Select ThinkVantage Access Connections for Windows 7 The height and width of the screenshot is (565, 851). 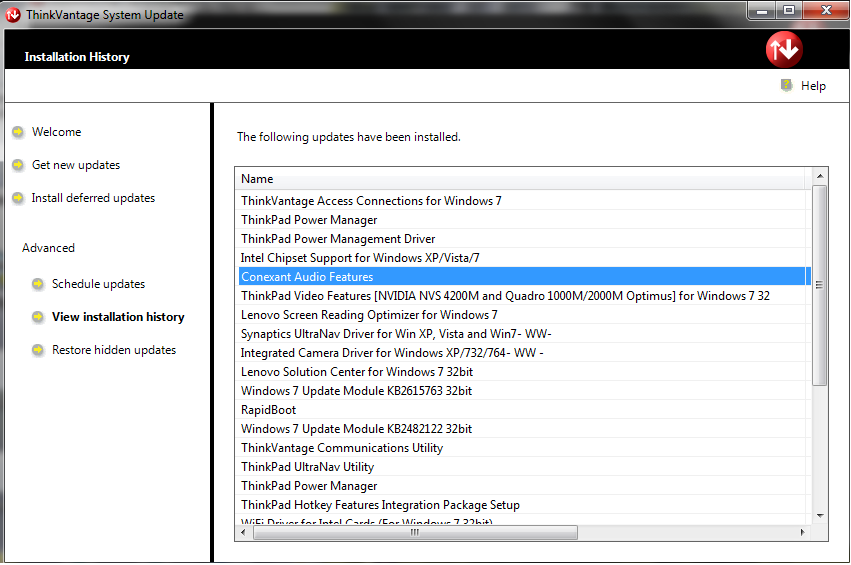[x=523, y=201]
